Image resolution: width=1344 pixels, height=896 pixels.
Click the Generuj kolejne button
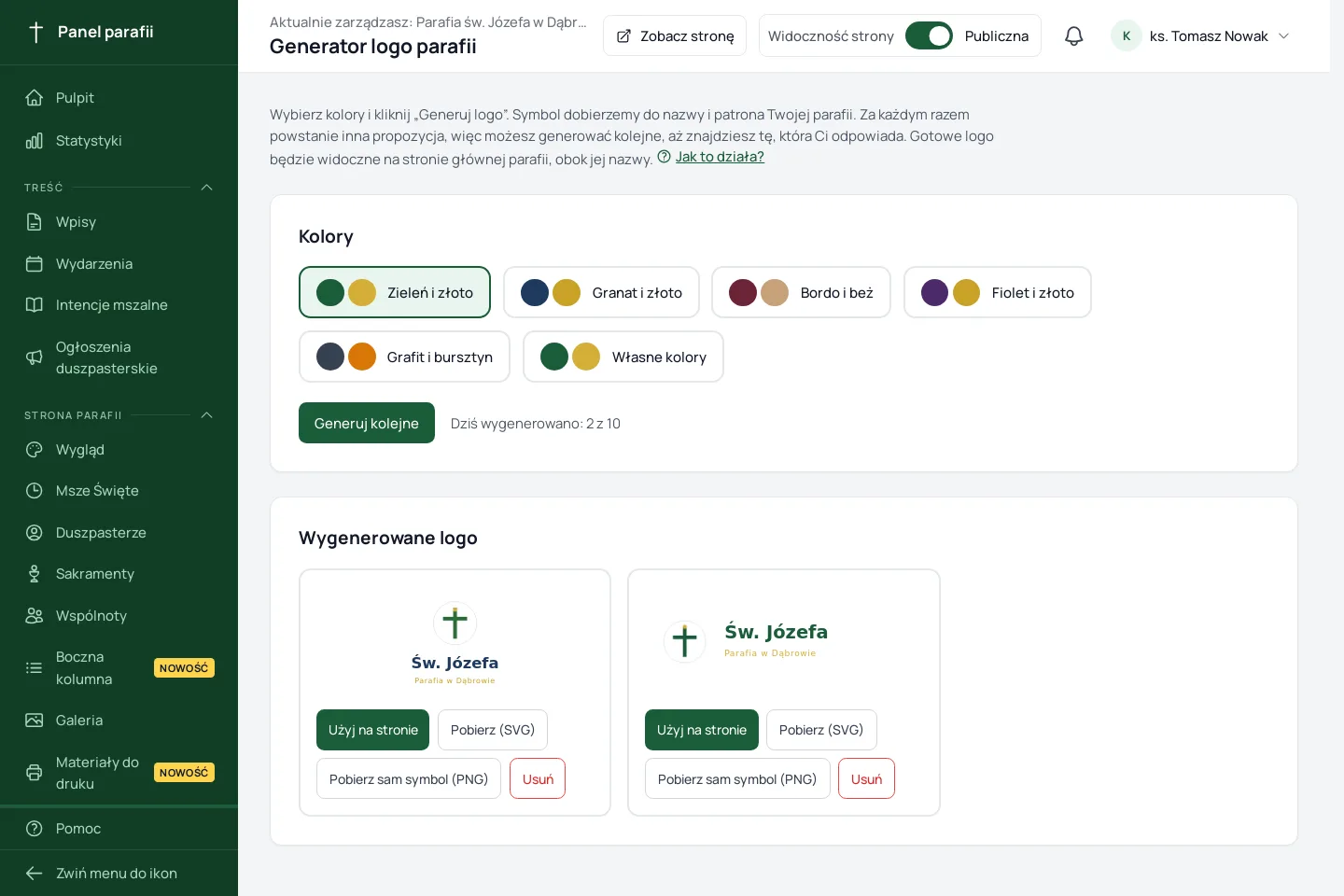click(367, 423)
